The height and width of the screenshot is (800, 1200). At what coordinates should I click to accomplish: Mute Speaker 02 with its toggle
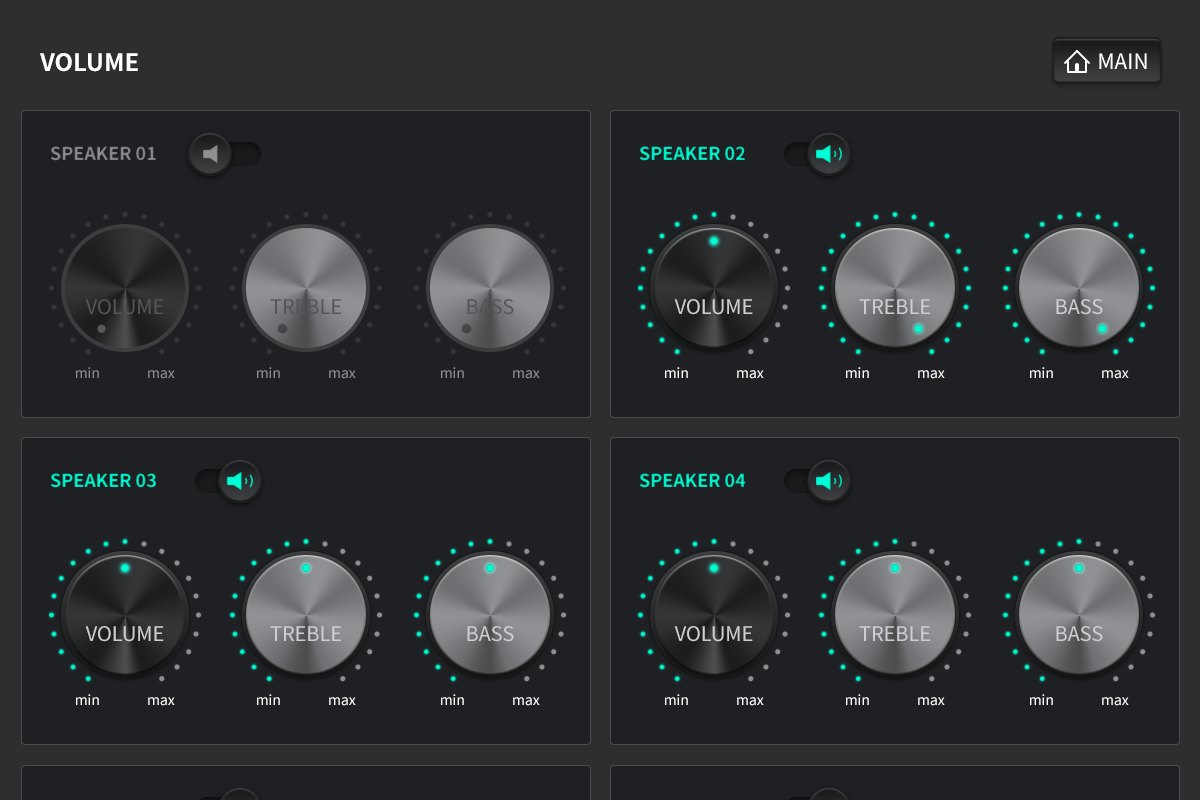pos(817,154)
